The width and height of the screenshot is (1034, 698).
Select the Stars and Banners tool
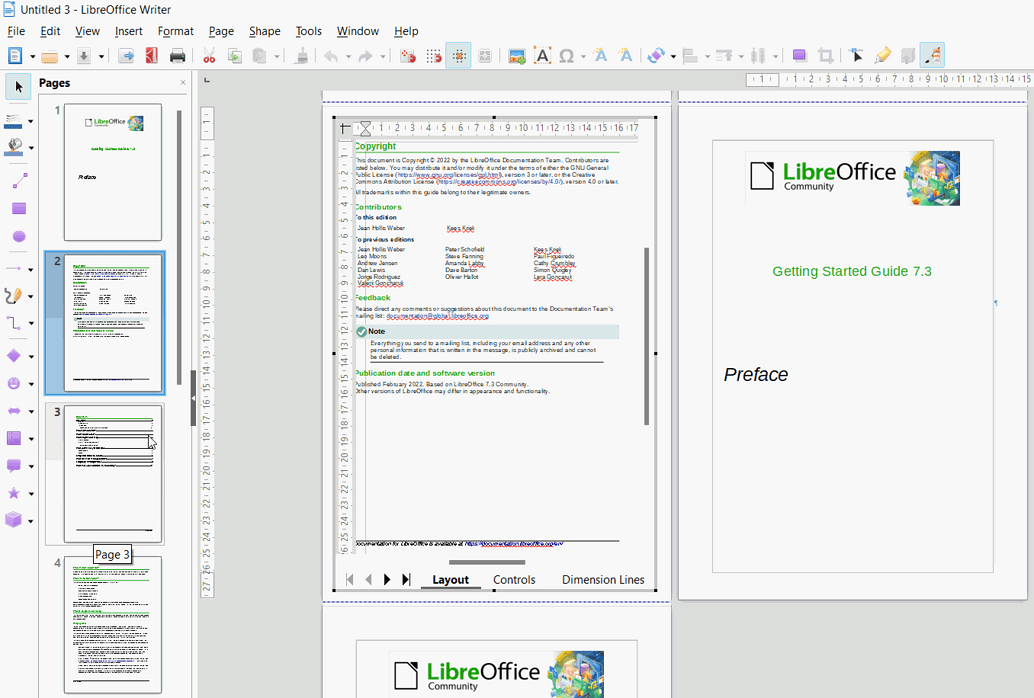coord(14,493)
